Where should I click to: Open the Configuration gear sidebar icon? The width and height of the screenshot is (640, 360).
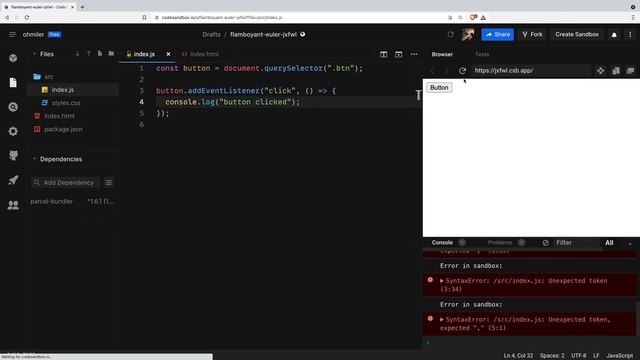click(x=13, y=131)
